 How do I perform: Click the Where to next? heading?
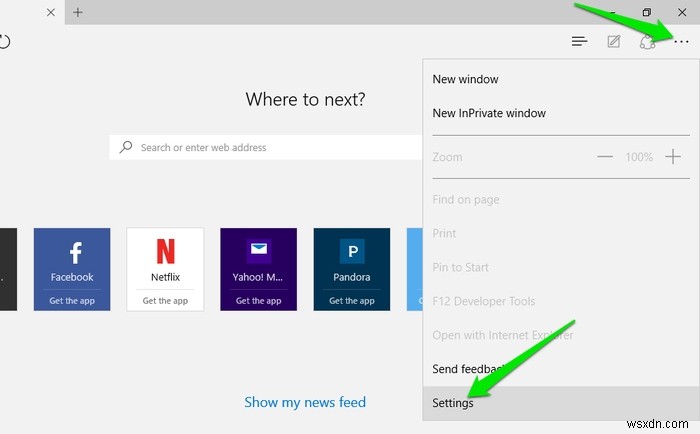305,99
